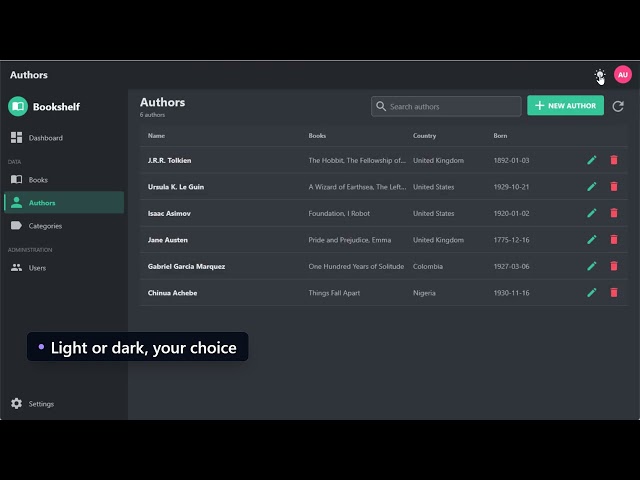
Task: Click birth date 1775-12-16
Action: [x=511, y=240]
